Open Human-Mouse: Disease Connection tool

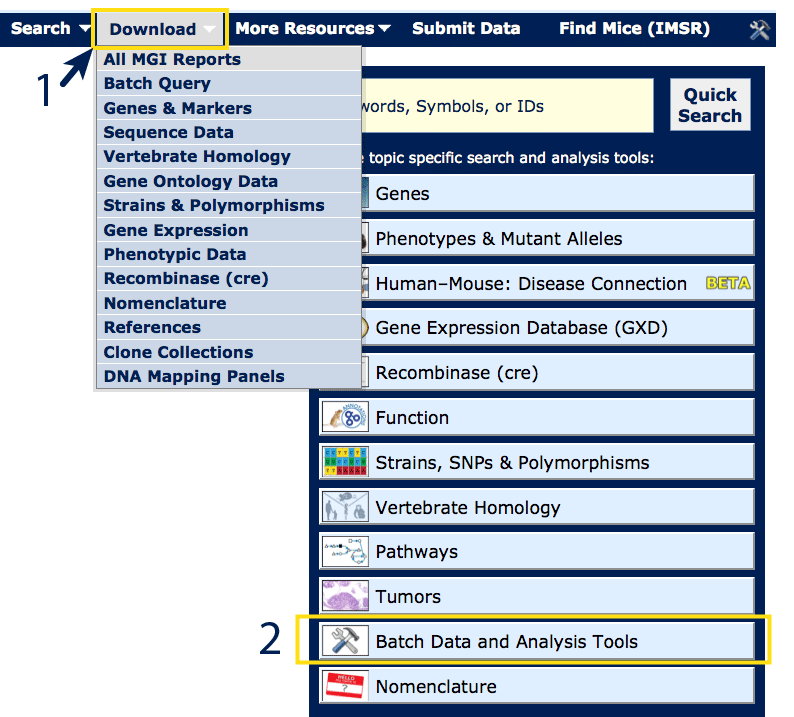coord(557,283)
